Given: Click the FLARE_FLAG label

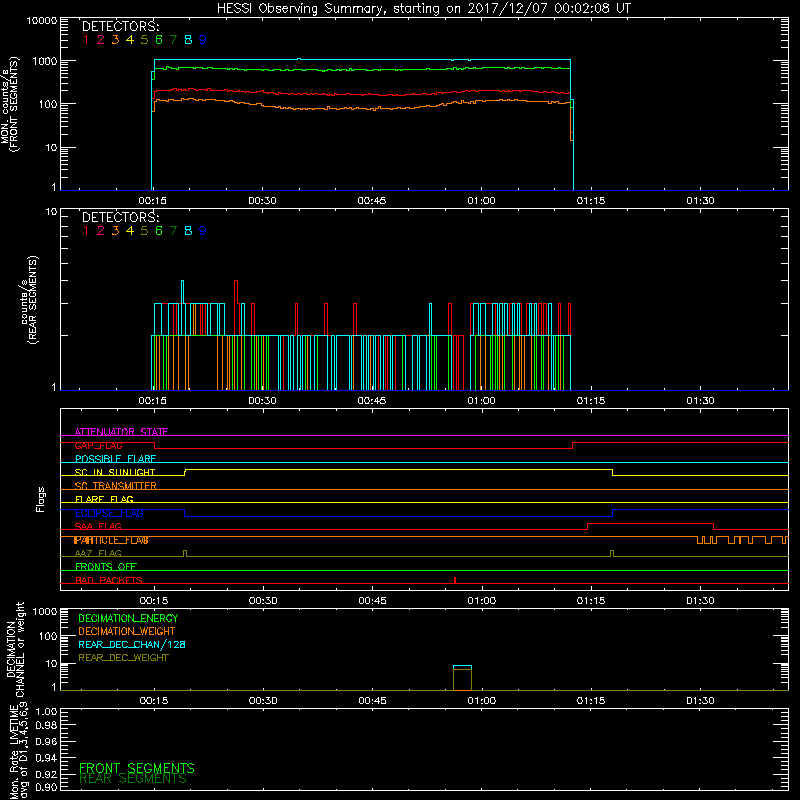Looking at the screenshot, I should [104, 499].
